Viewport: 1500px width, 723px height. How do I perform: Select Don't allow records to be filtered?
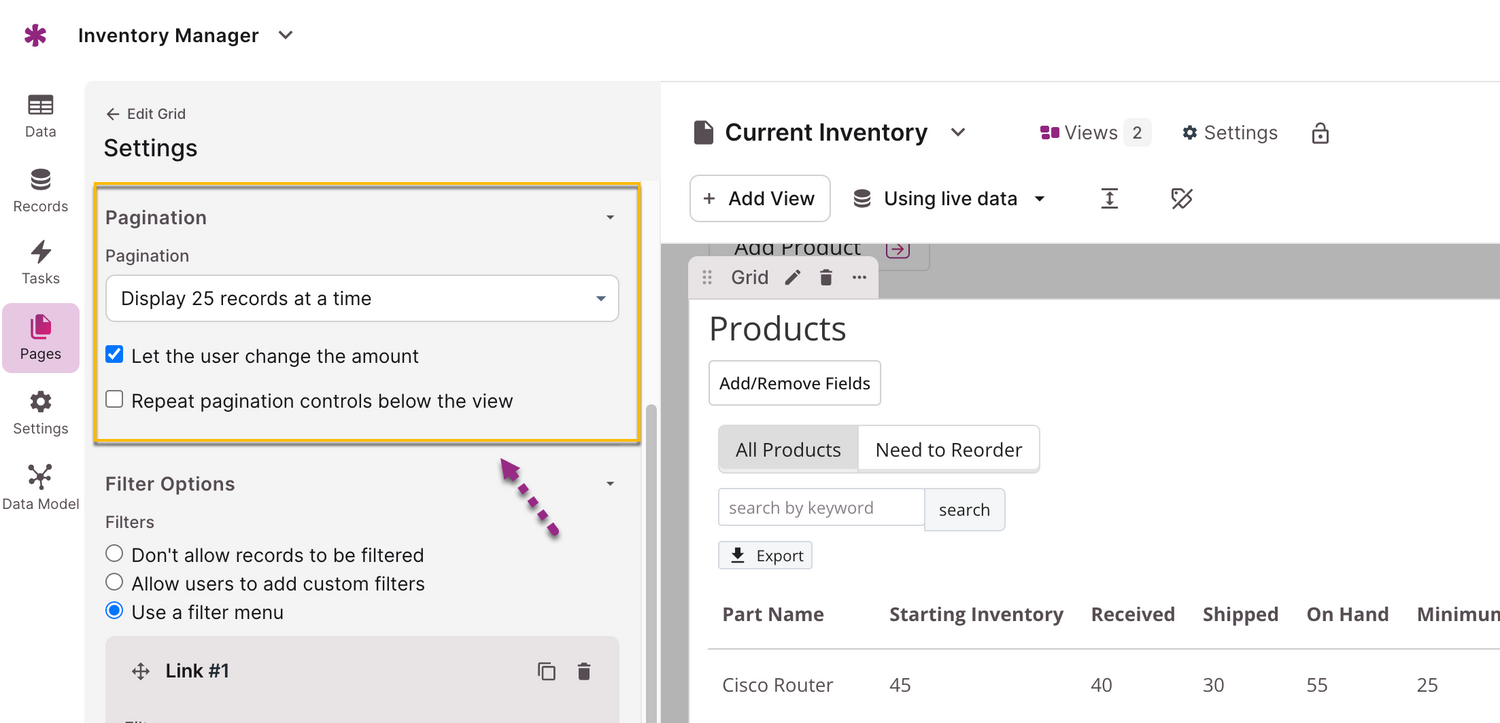pos(115,554)
